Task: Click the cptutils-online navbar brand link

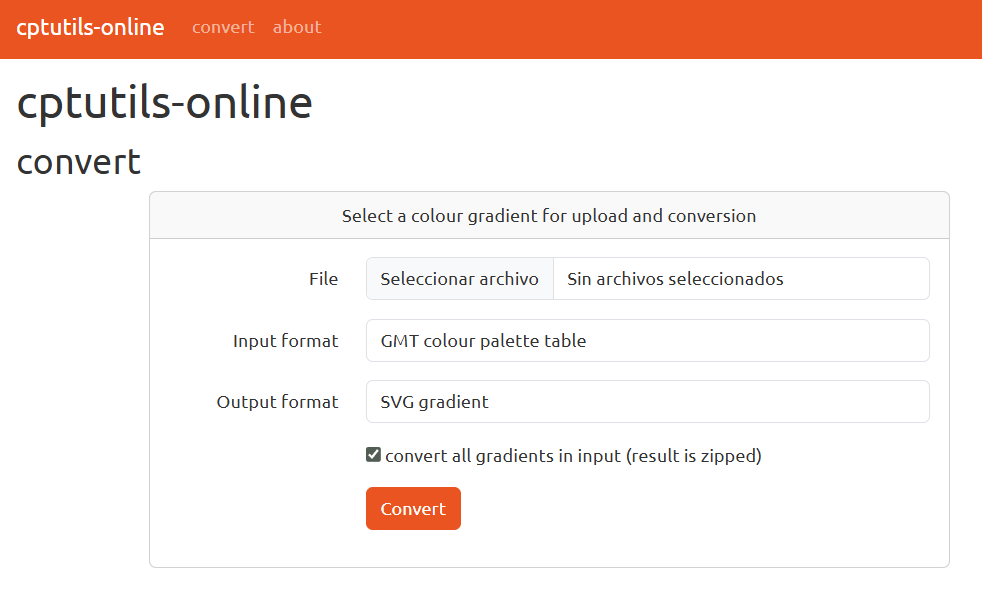Action: [90, 27]
